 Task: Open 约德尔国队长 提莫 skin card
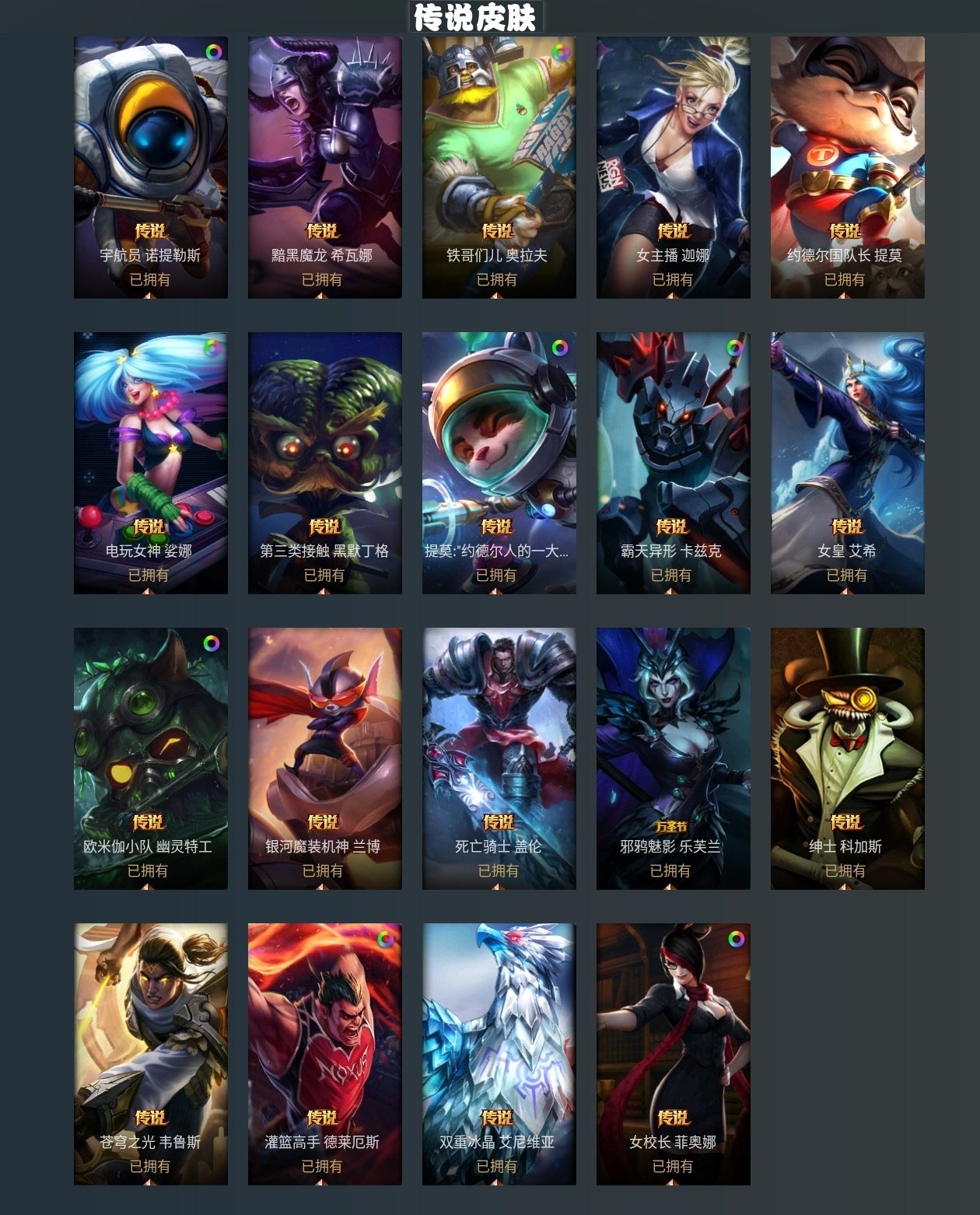(x=848, y=167)
